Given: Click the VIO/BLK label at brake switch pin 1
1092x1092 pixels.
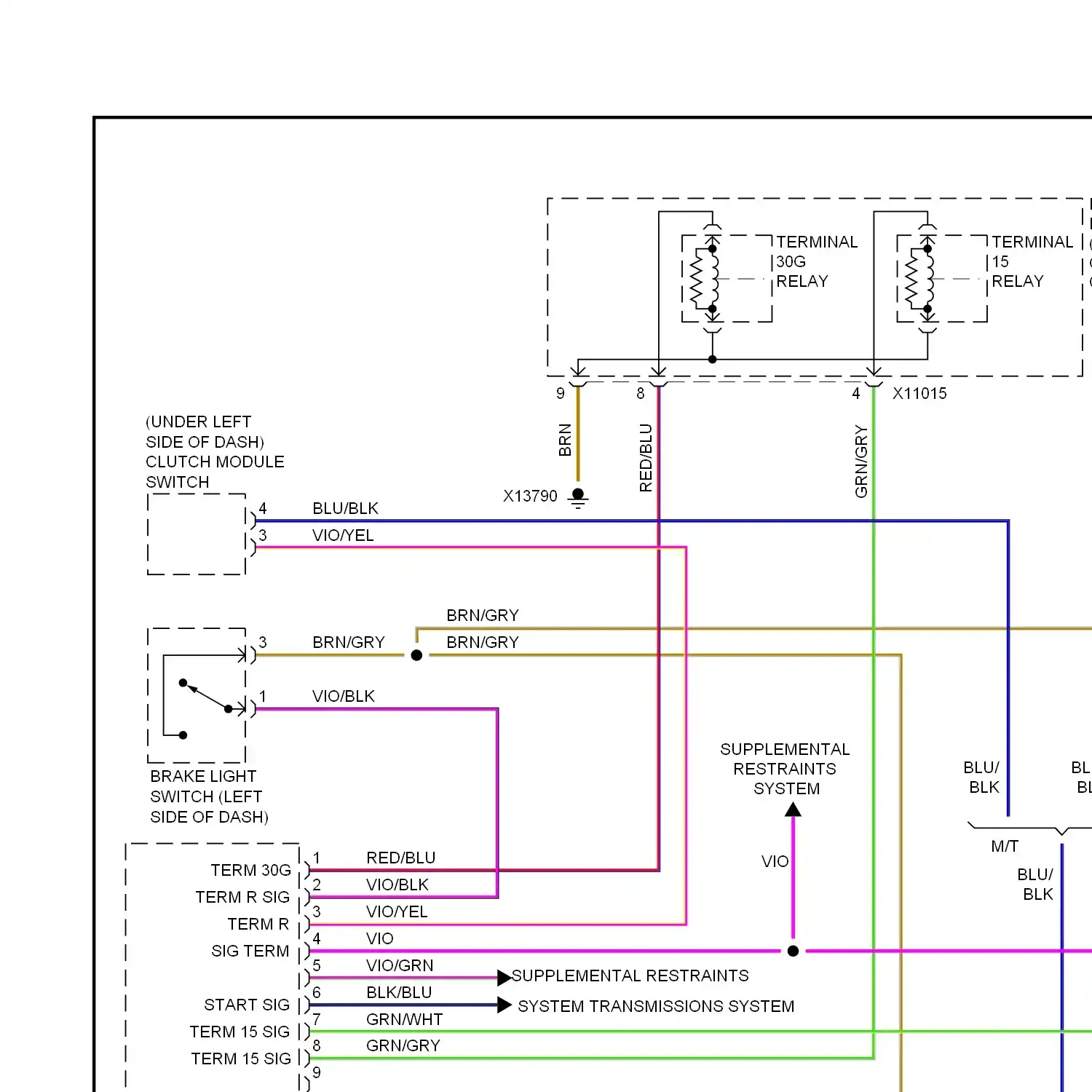Looking at the screenshot, I should 343,697.
